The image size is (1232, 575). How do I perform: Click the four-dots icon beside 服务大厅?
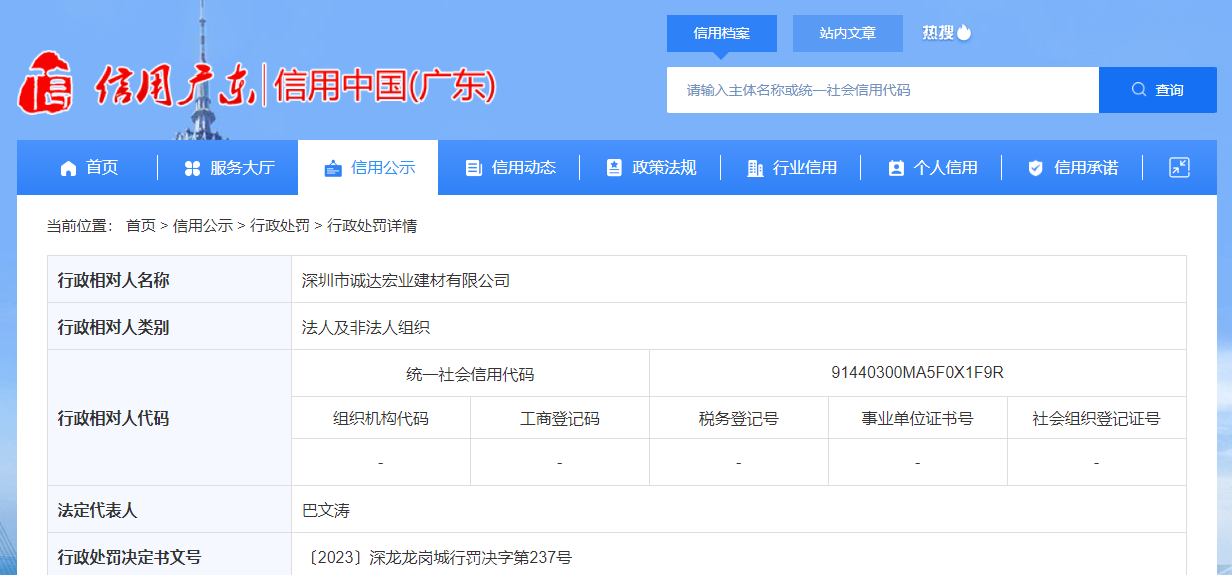[x=193, y=168]
